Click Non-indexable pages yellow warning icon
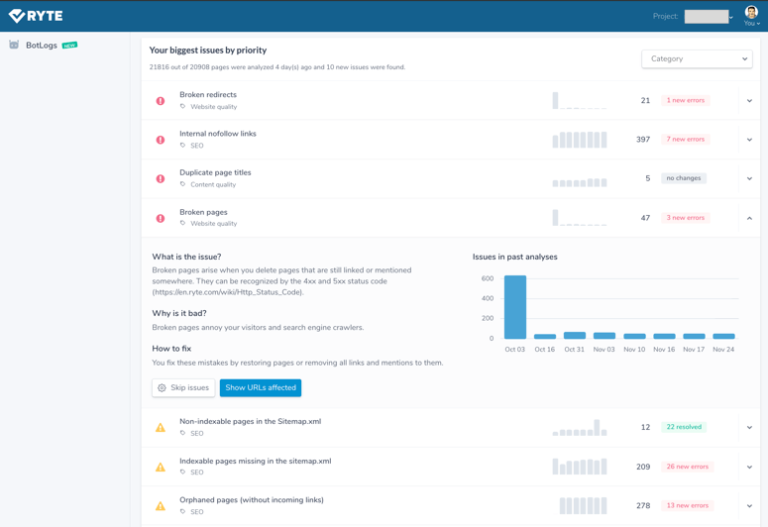 (x=160, y=428)
